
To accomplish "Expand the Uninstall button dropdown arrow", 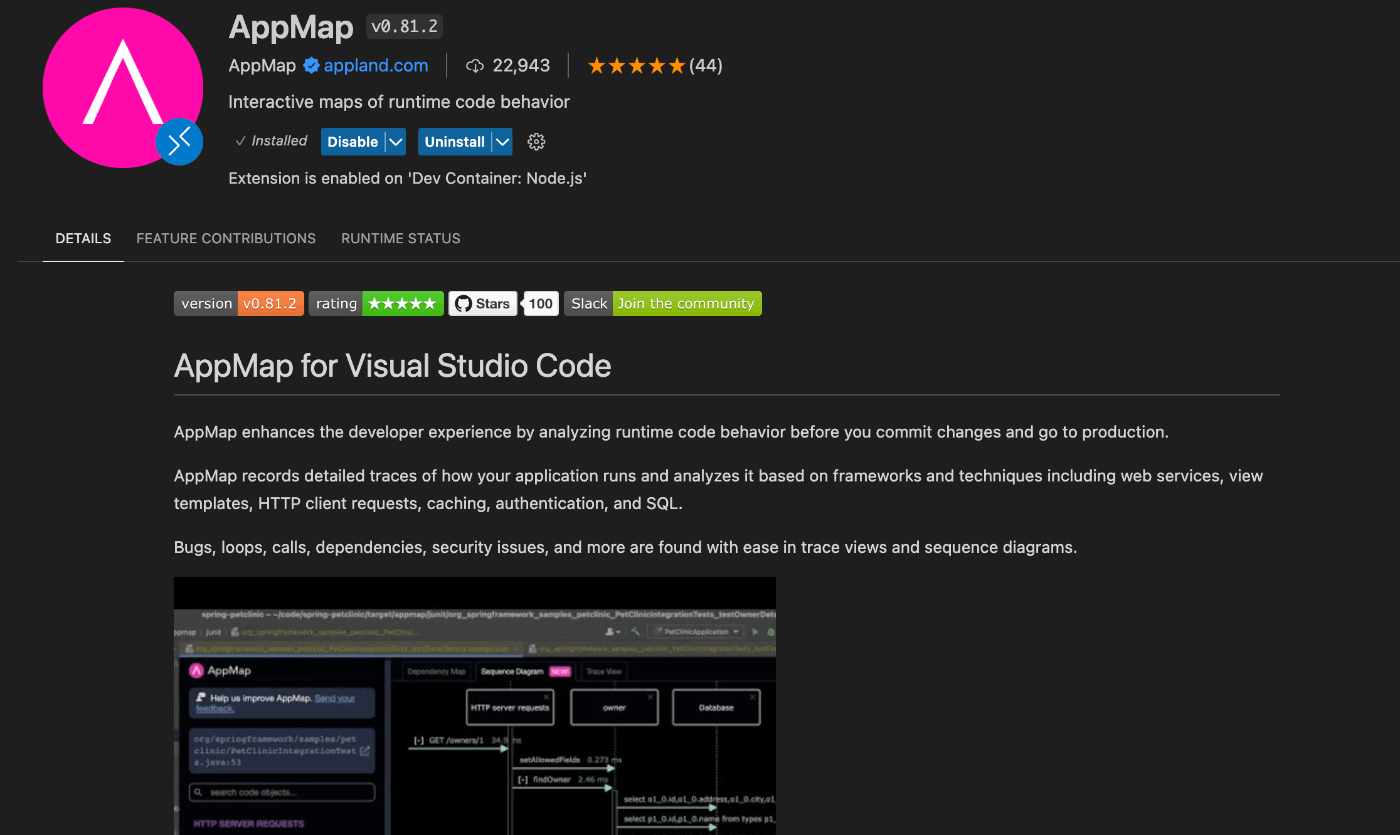I will (502, 142).
